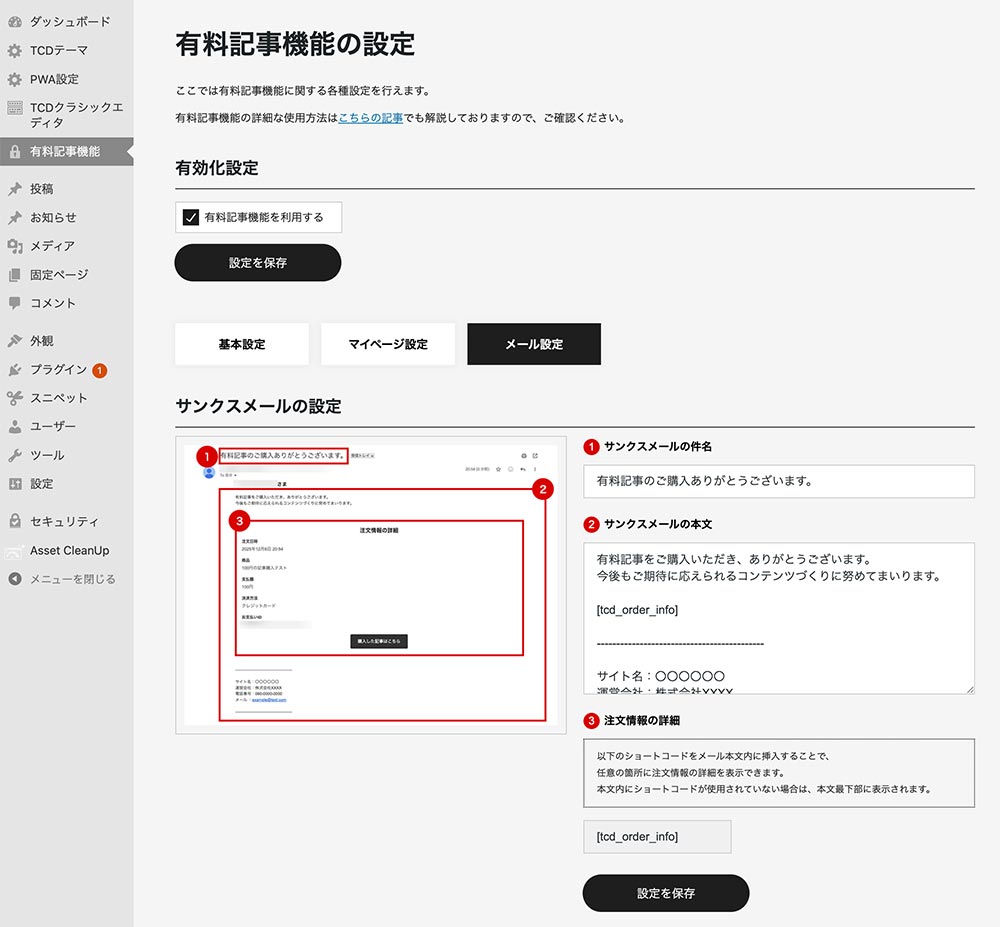Image resolution: width=1000 pixels, height=927 pixels.
Task: Click the upper 設定を保存 button
Action: click(x=258, y=263)
